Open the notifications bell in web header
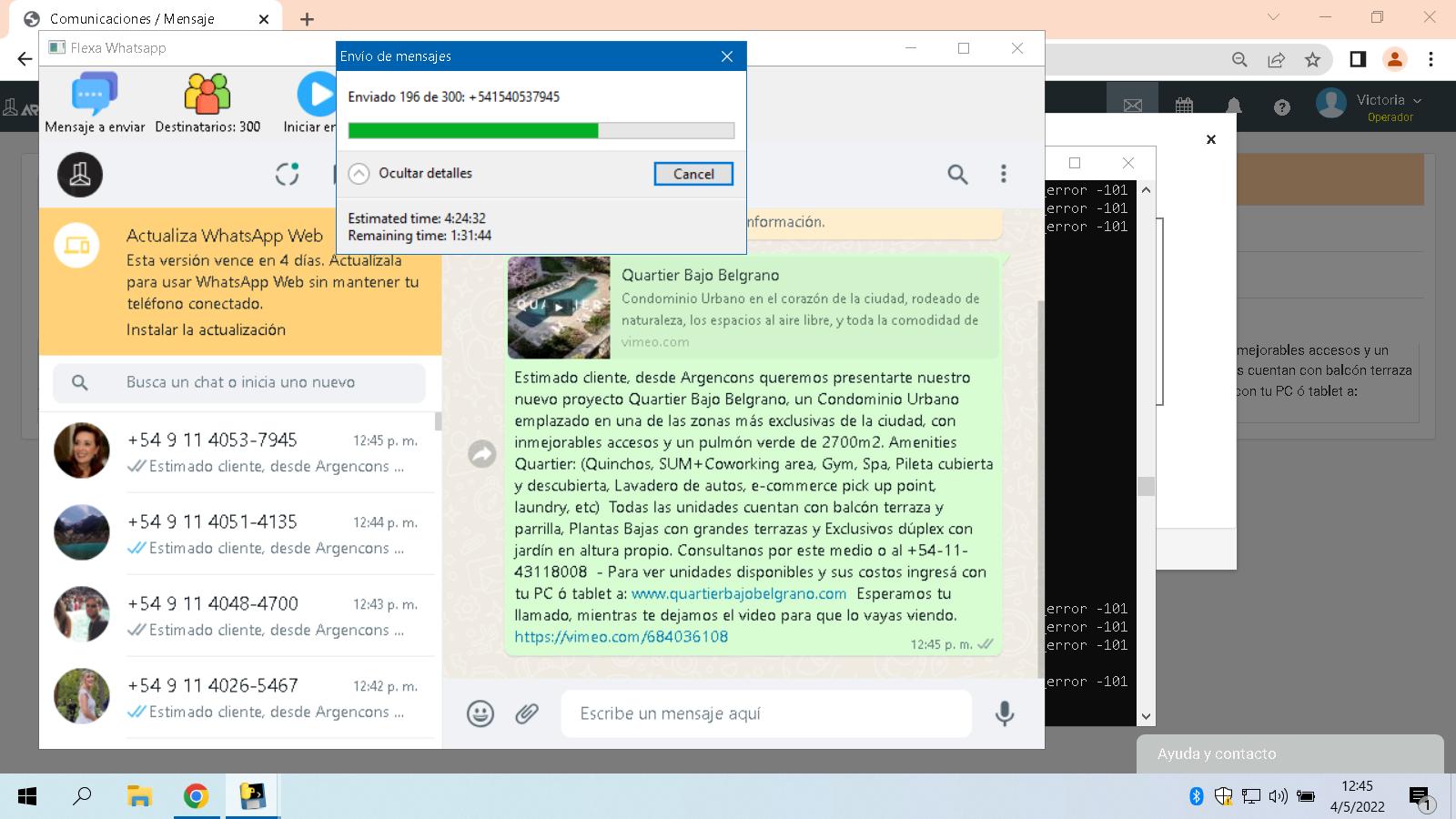 (x=1233, y=106)
